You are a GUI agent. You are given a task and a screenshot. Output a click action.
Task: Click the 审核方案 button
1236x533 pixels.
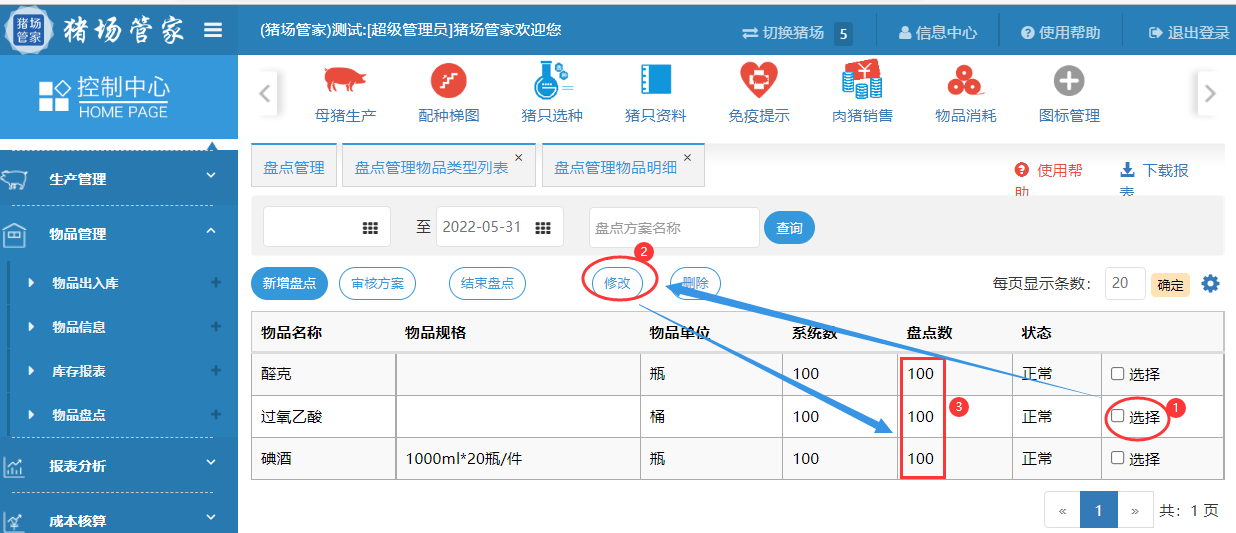(x=378, y=283)
